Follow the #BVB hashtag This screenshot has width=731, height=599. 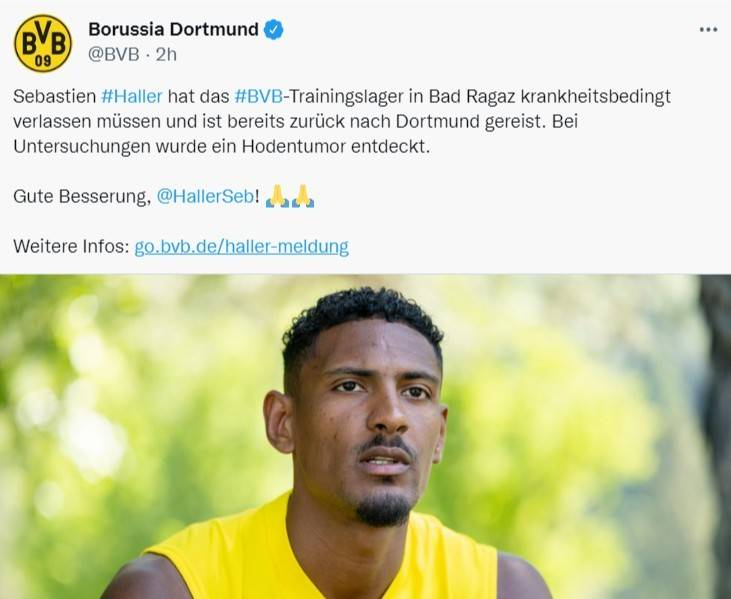point(259,96)
